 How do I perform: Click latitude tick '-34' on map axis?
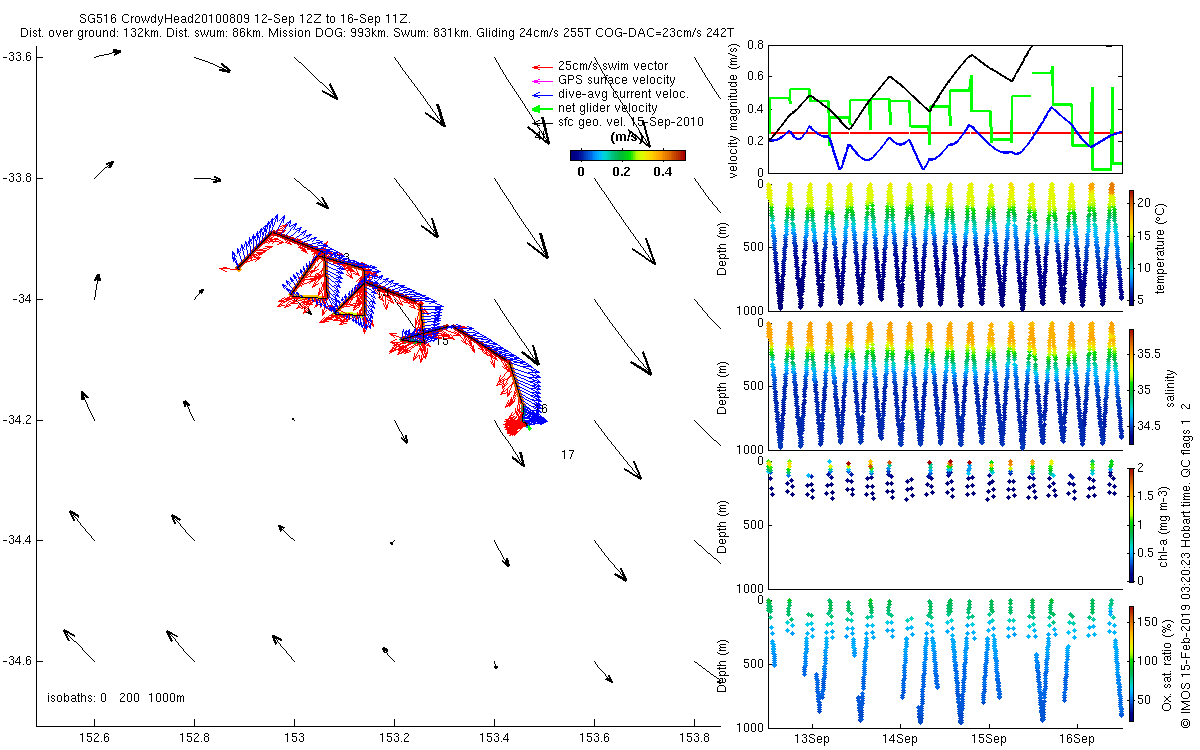point(23,299)
